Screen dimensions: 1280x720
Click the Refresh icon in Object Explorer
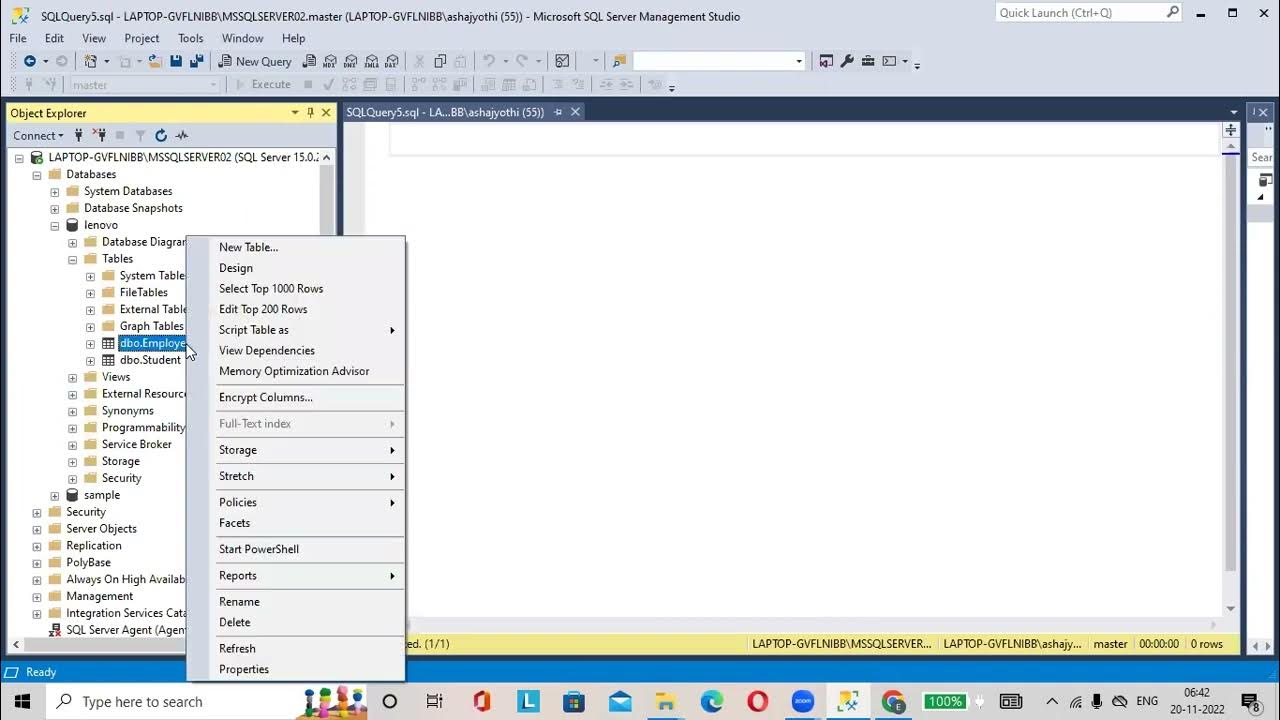[161, 135]
